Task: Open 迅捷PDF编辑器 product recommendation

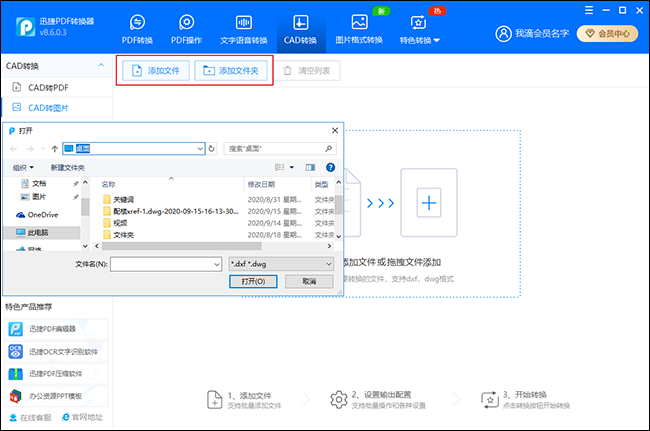Action: [x=57, y=329]
